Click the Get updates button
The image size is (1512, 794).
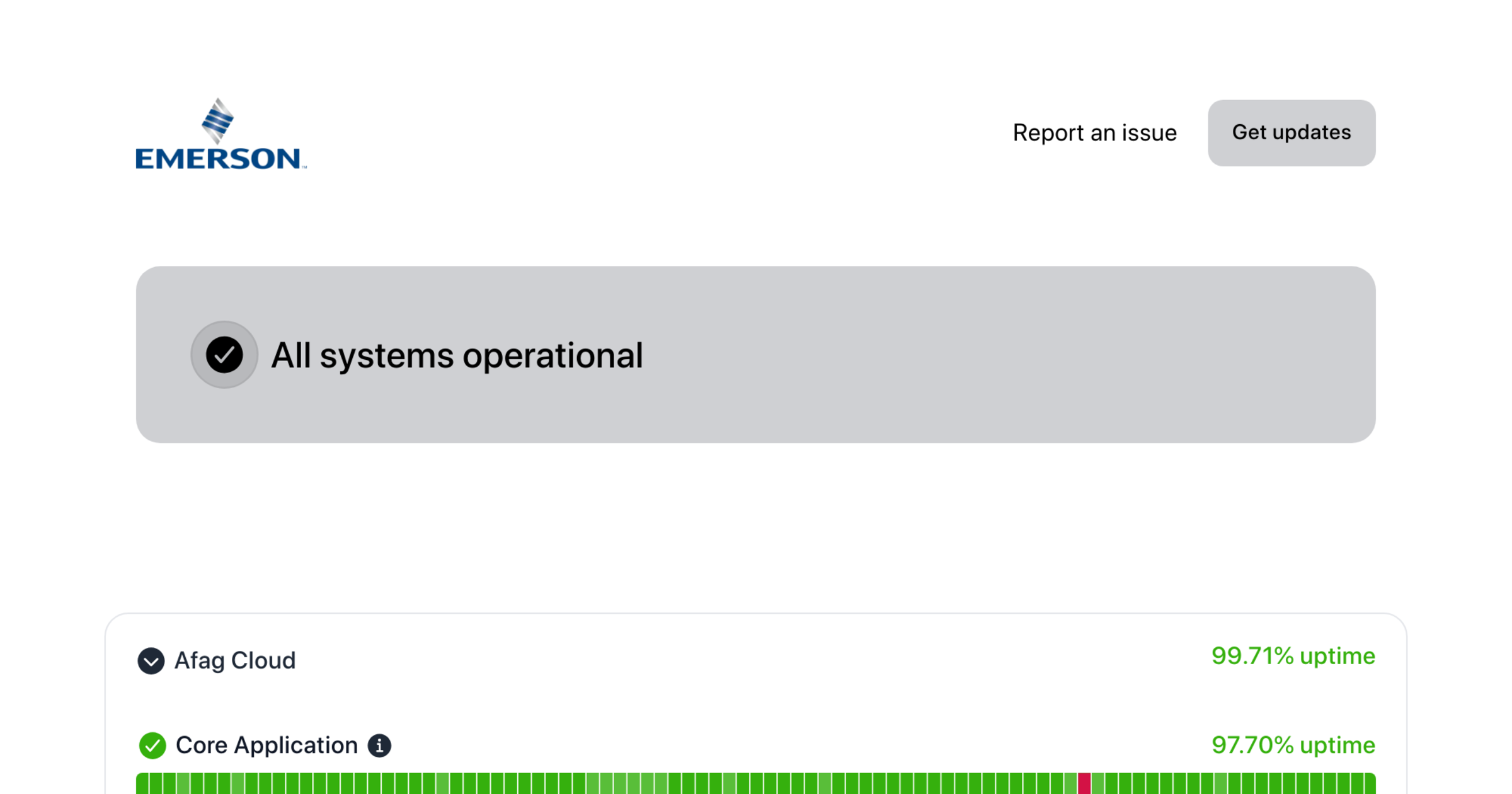click(1291, 133)
